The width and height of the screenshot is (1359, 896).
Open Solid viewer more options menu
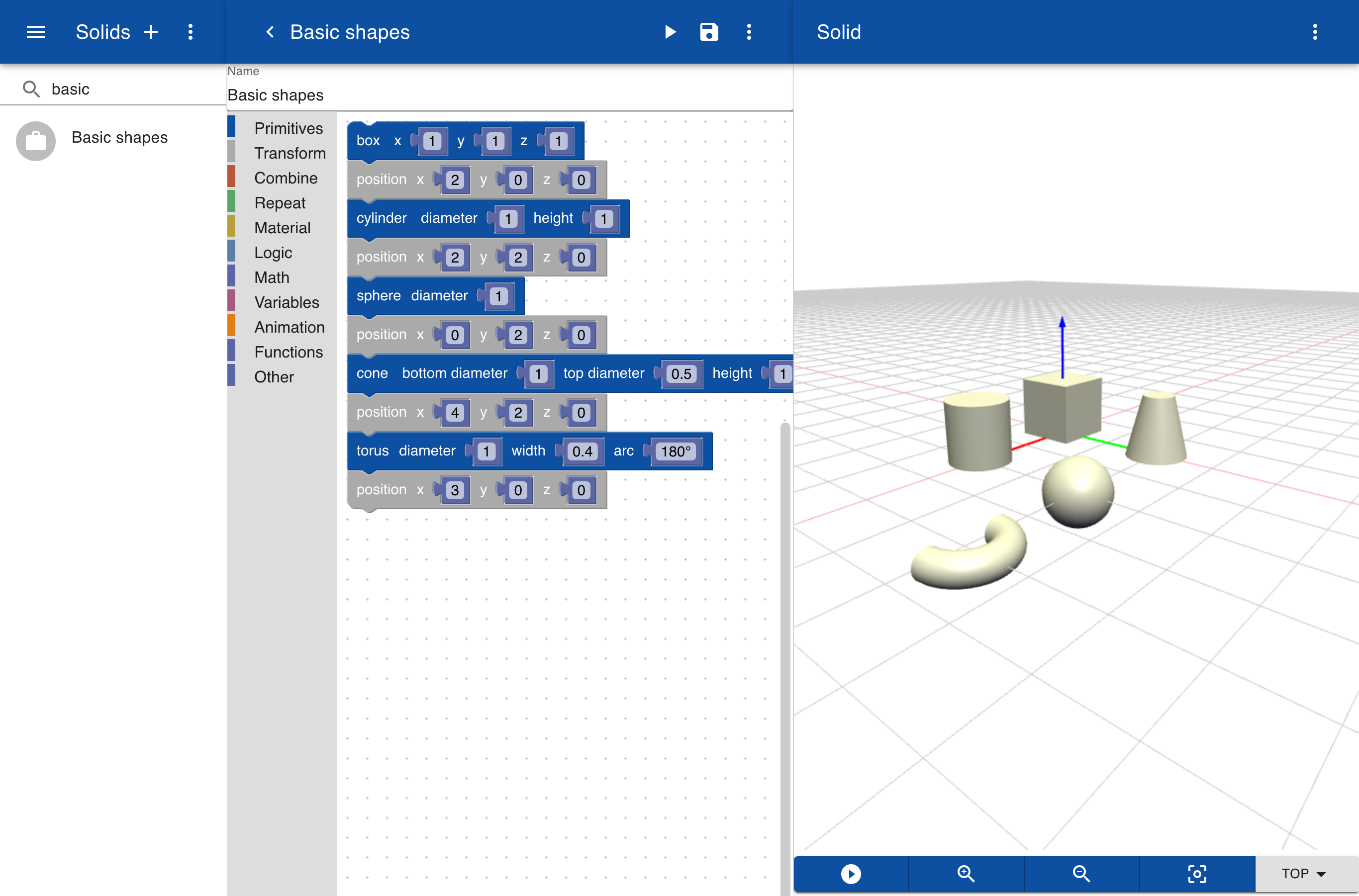point(1315,32)
